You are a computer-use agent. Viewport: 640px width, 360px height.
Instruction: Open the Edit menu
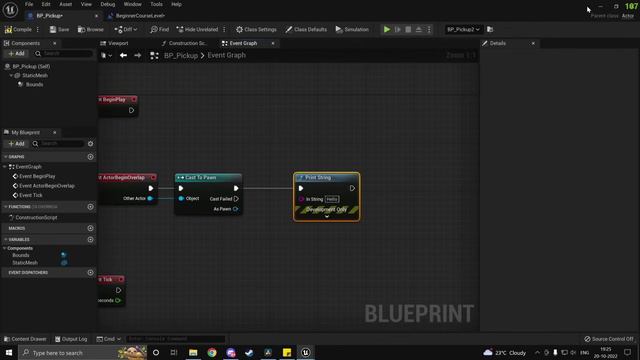[x=46, y=4]
